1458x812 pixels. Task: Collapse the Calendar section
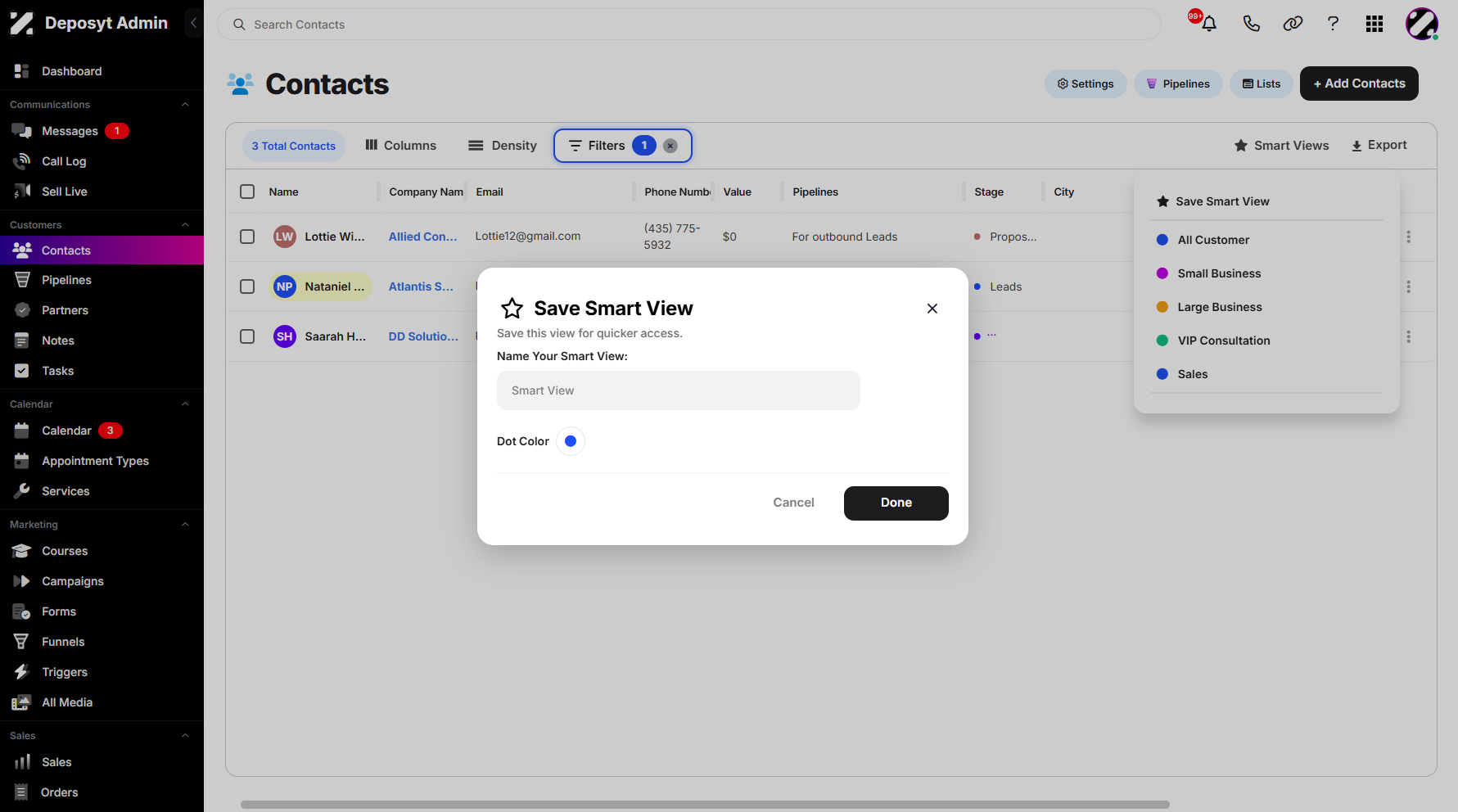[185, 404]
